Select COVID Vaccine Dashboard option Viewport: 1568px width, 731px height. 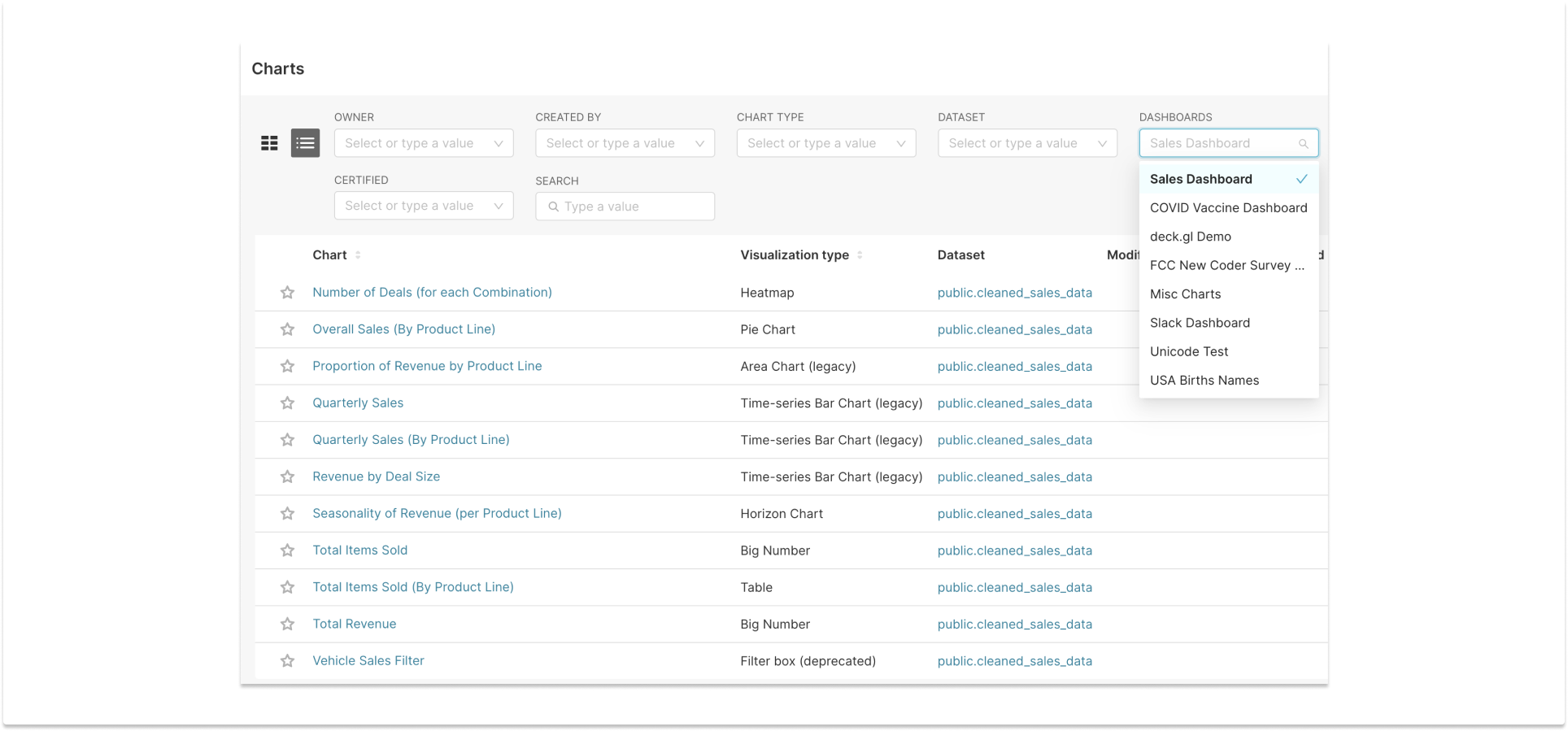(1228, 208)
